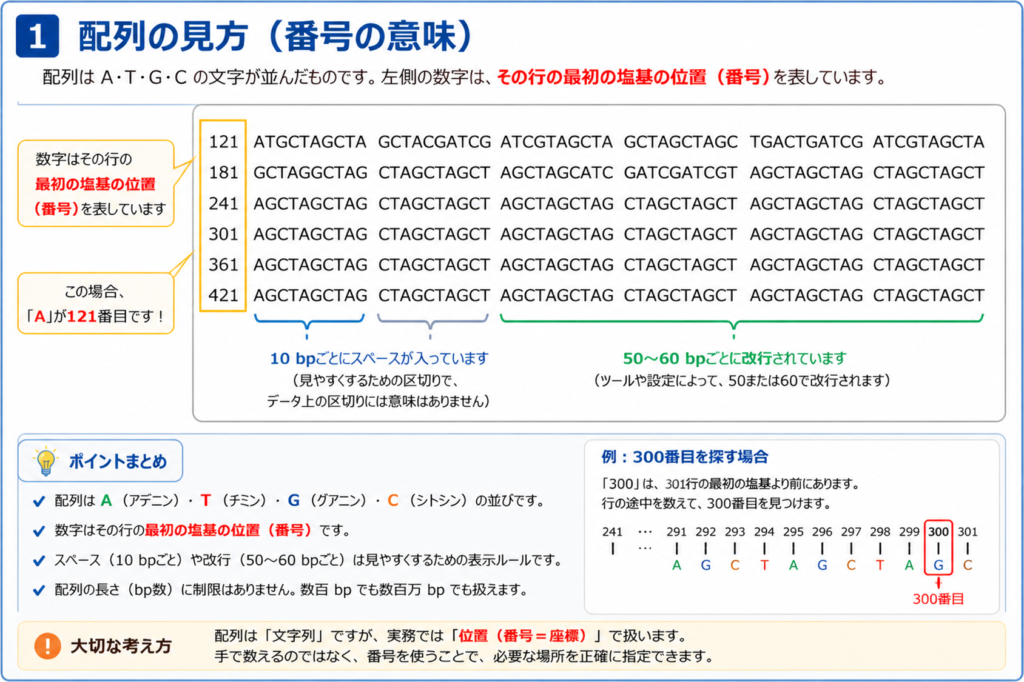The image size is (1024, 682).
Task: Click the checkmark beside 配列は A (アデニン)
Action: 39,501
